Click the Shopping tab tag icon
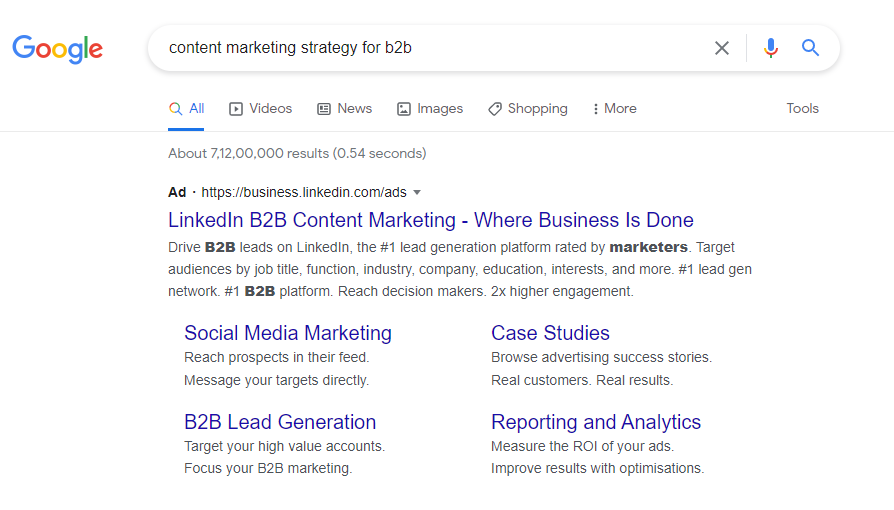 coord(495,109)
